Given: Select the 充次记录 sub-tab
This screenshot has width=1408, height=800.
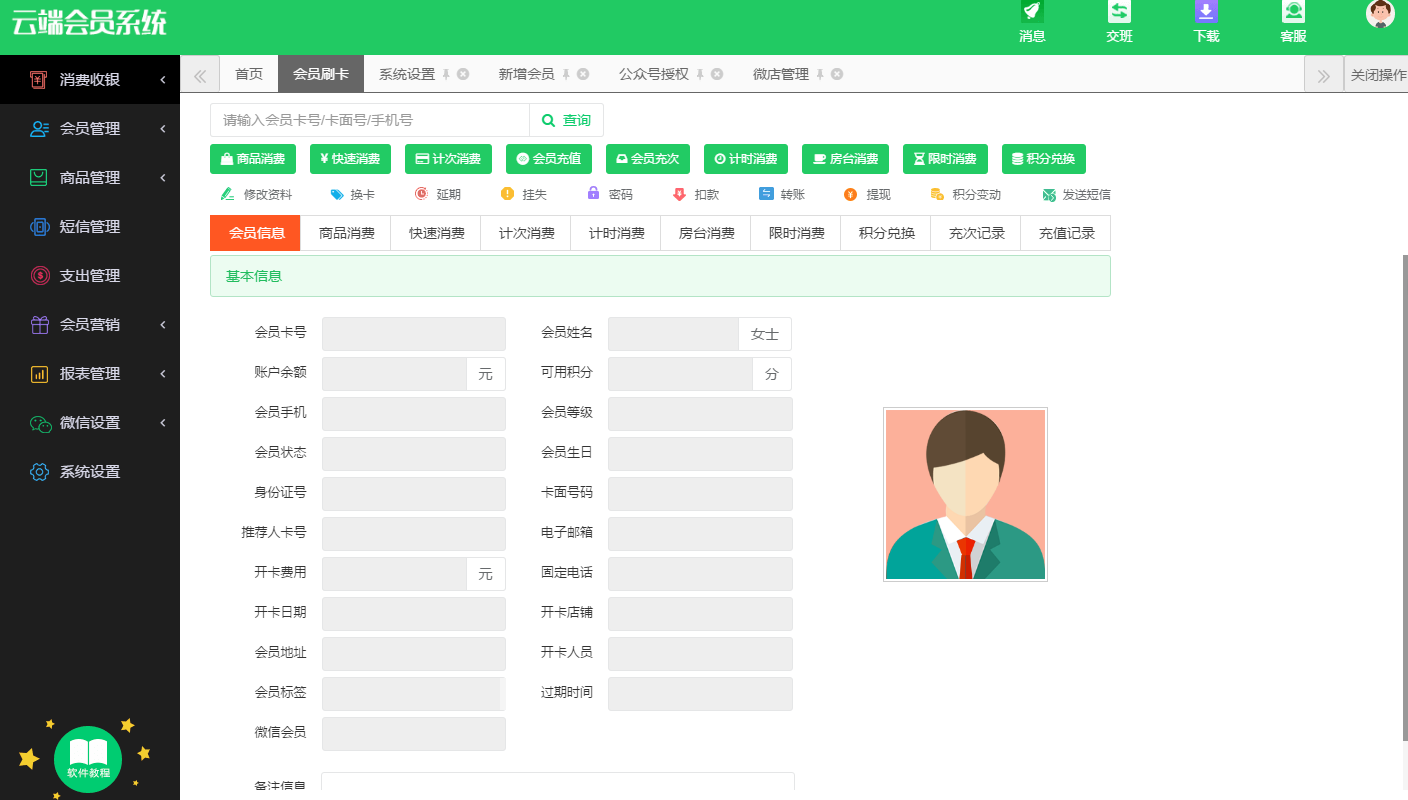Looking at the screenshot, I should pyautogui.click(x=976, y=233).
